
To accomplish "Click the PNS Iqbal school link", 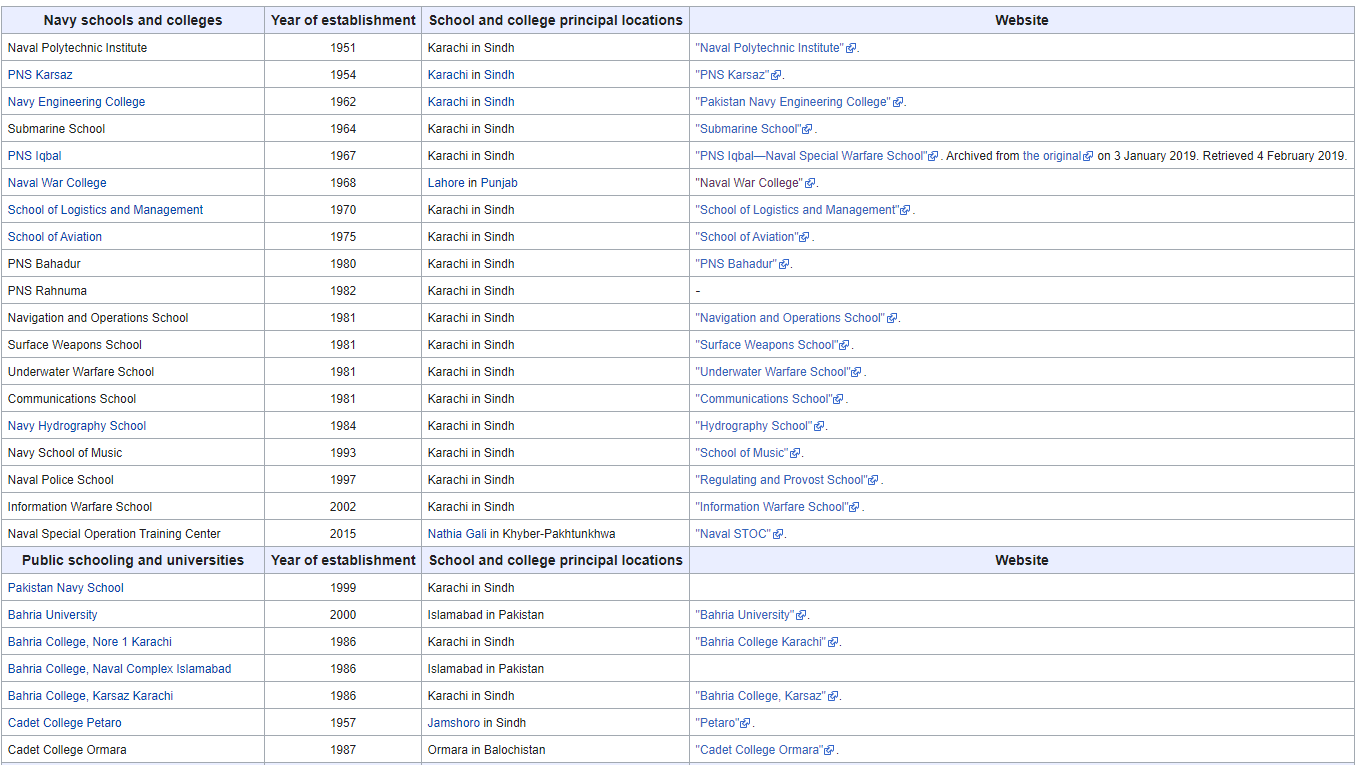I will (35, 156).
